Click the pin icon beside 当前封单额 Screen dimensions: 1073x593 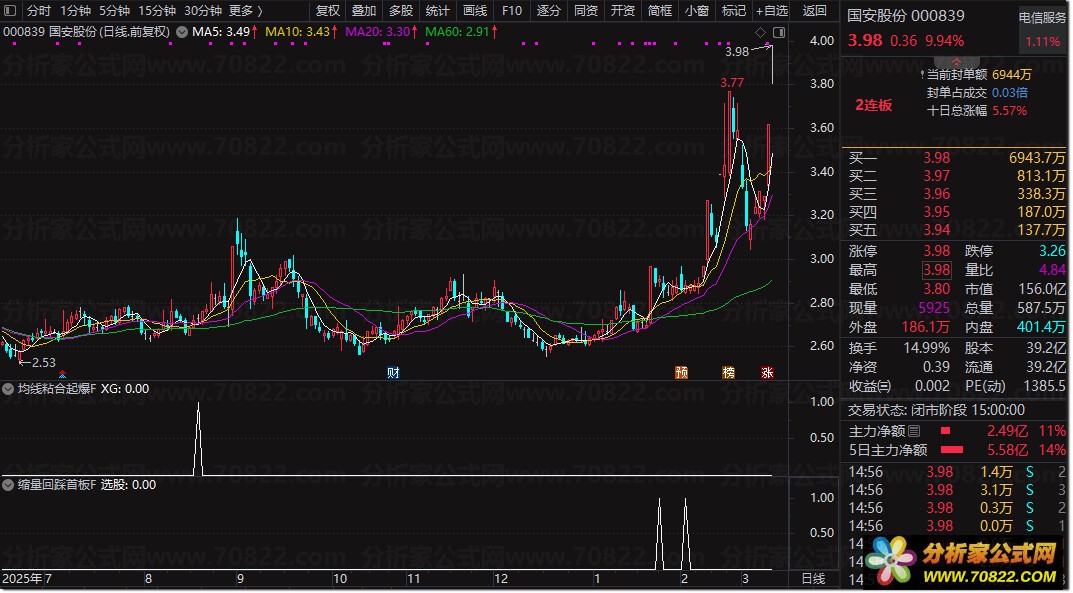[922, 75]
